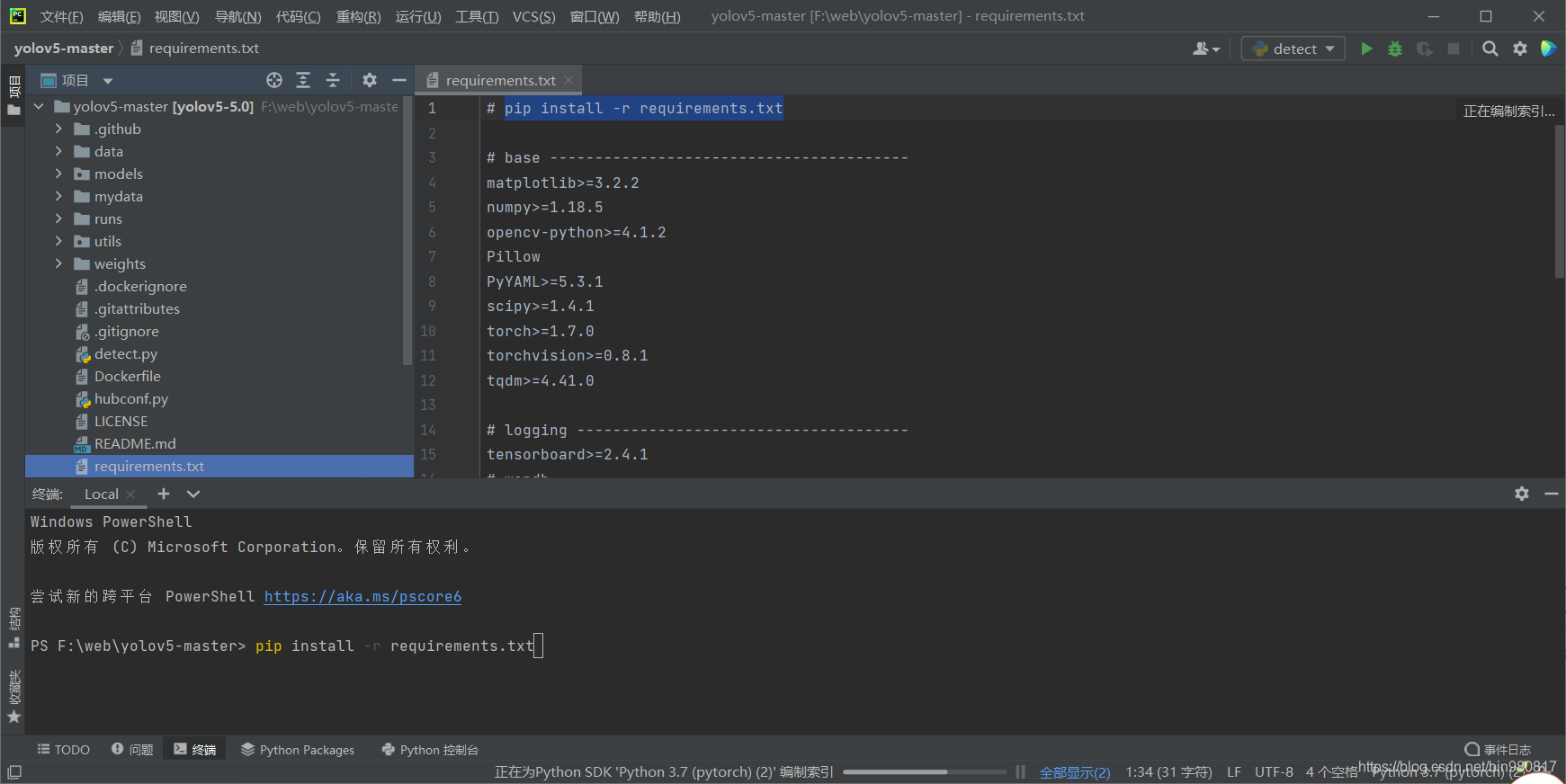Open the Refactor menu (重构)
Screen dimensions: 1566x784
click(x=358, y=16)
